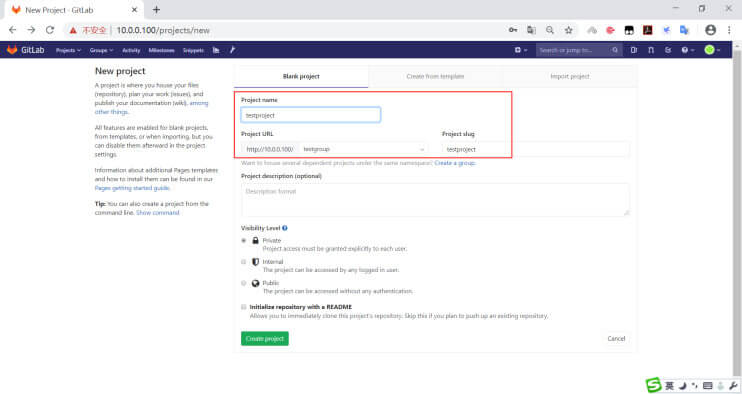Open the new item plus dropdown
742x394 pixels.
[x=521, y=50]
